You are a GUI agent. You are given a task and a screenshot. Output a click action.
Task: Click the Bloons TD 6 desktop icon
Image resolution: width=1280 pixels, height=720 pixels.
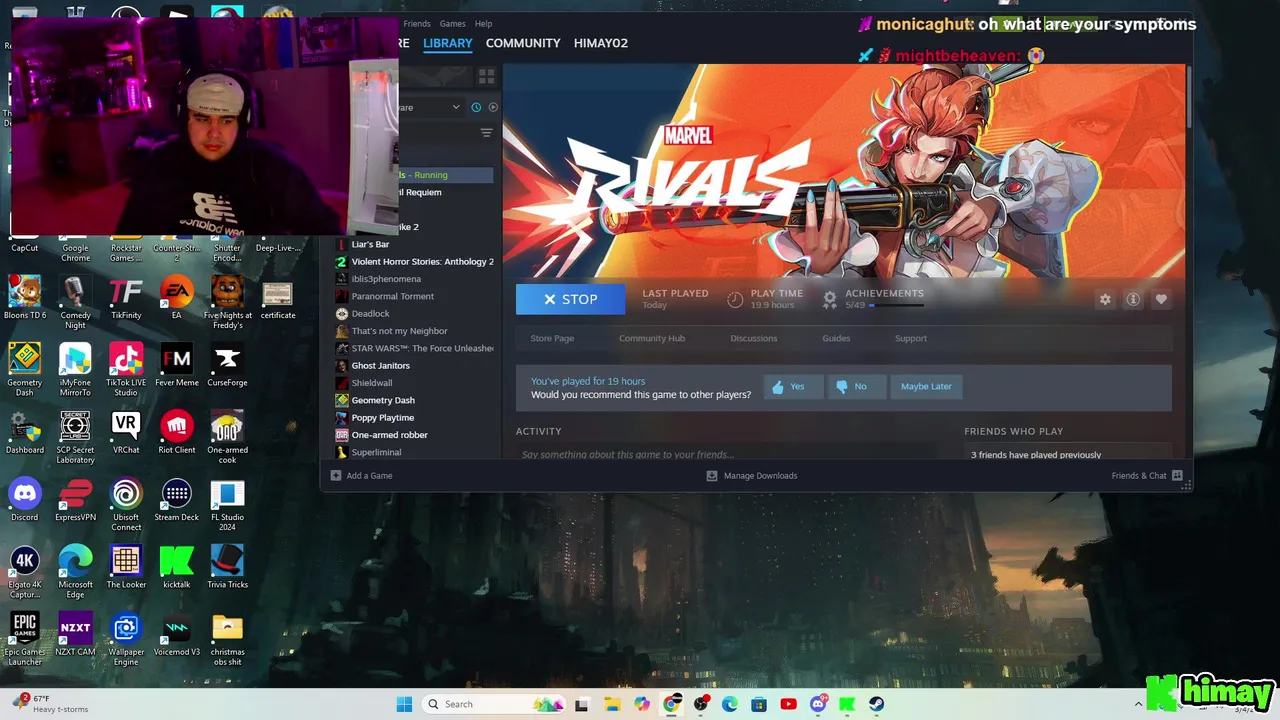point(25,299)
